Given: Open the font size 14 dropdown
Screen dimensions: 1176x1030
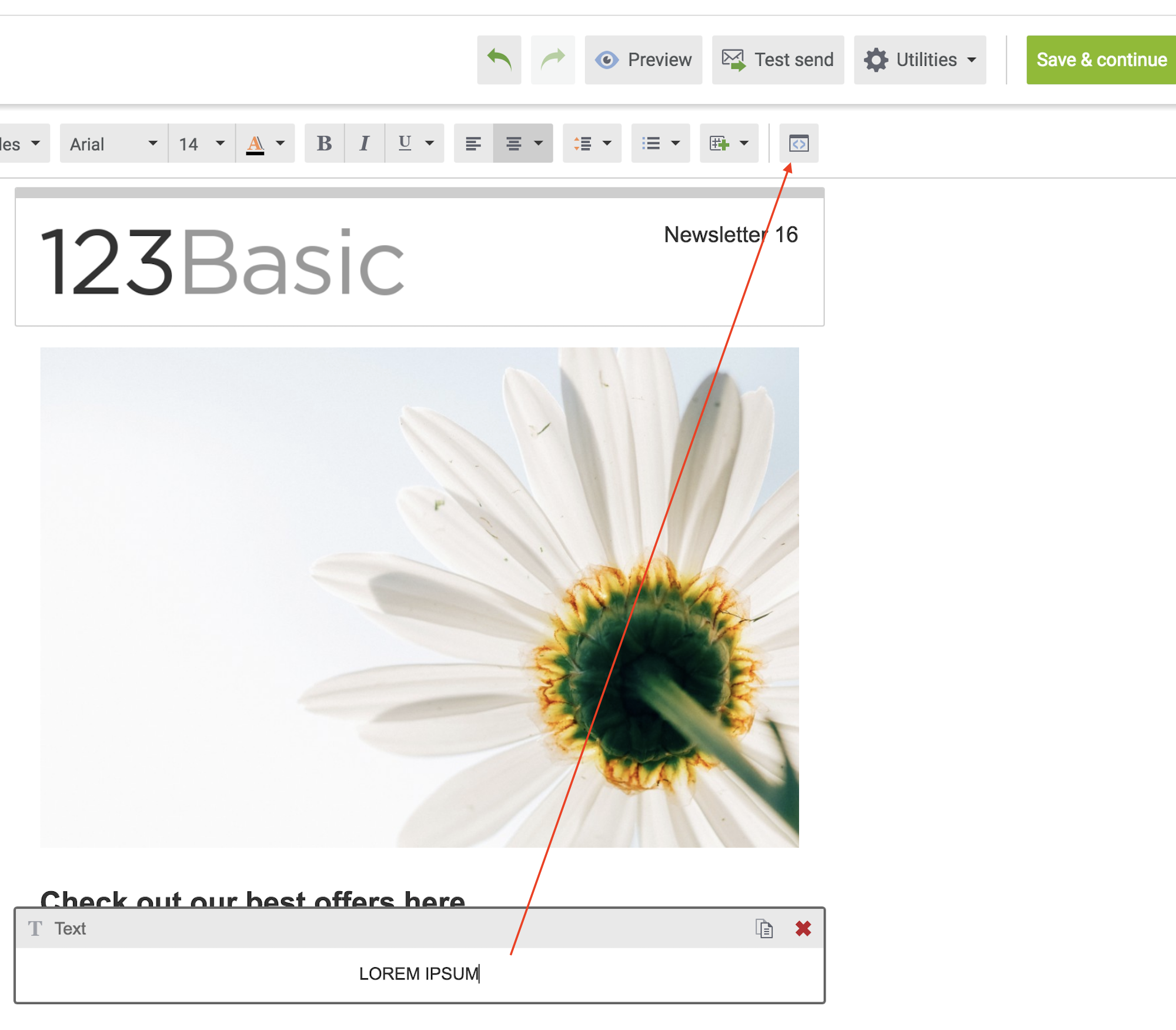Looking at the screenshot, I should (201, 143).
